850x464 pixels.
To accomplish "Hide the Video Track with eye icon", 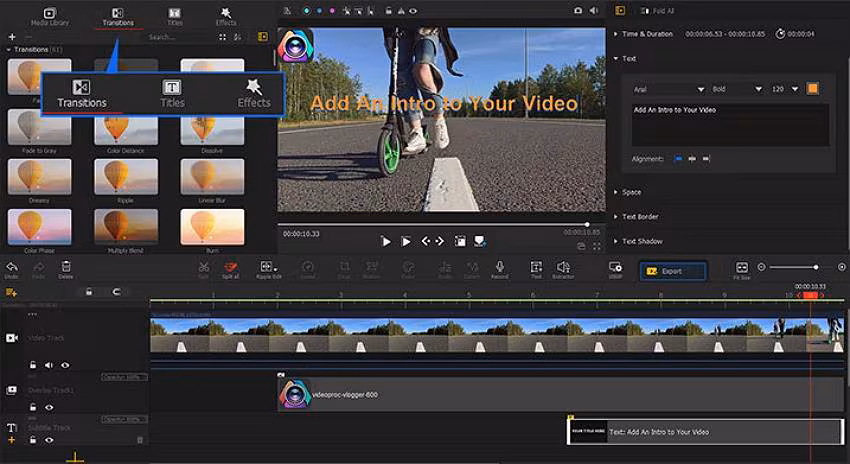I will click(65, 365).
